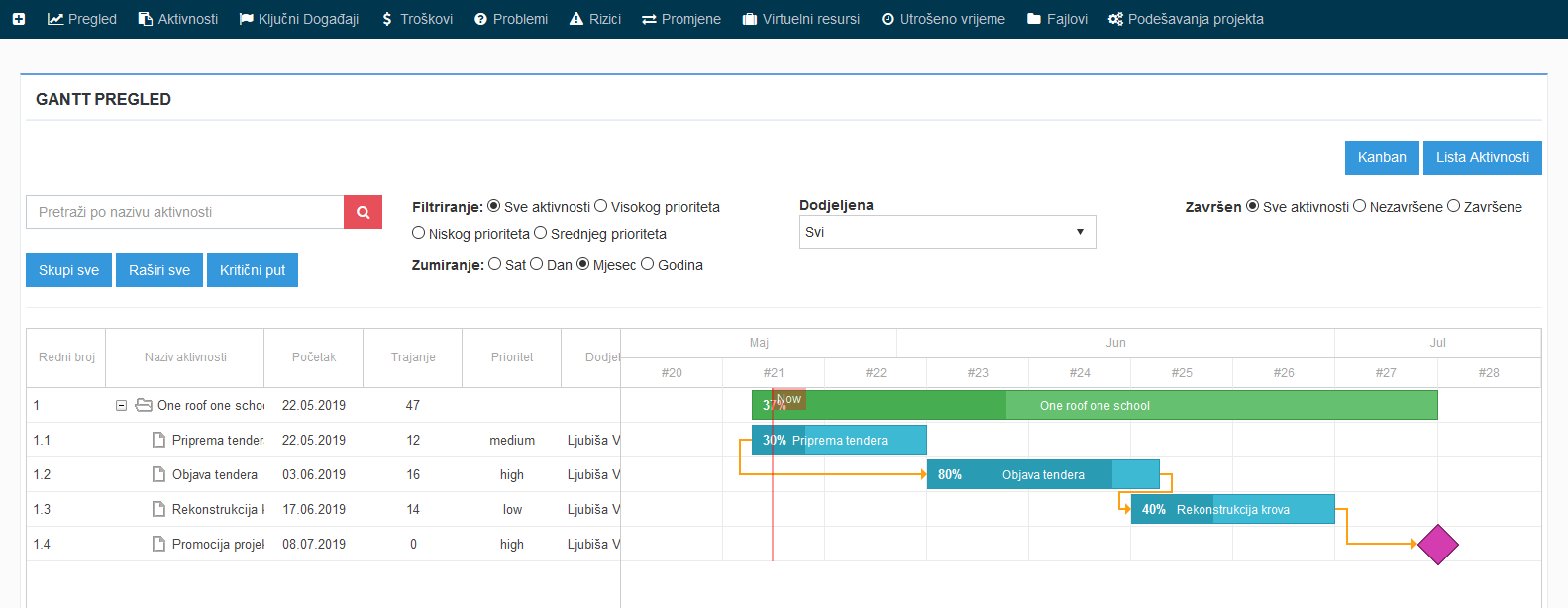The width and height of the screenshot is (1568, 608).
Task: Open Fajlovi folder item
Action: tap(1057, 19)
